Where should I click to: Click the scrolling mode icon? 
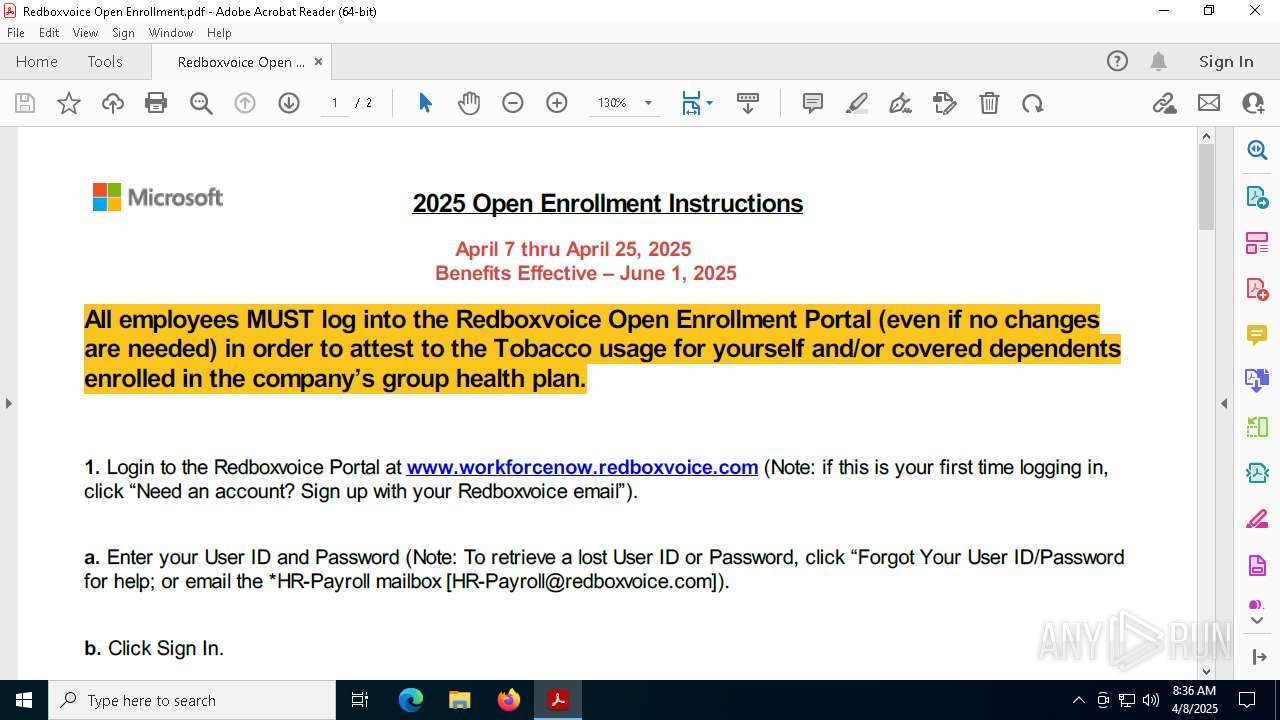pos(748,103)
